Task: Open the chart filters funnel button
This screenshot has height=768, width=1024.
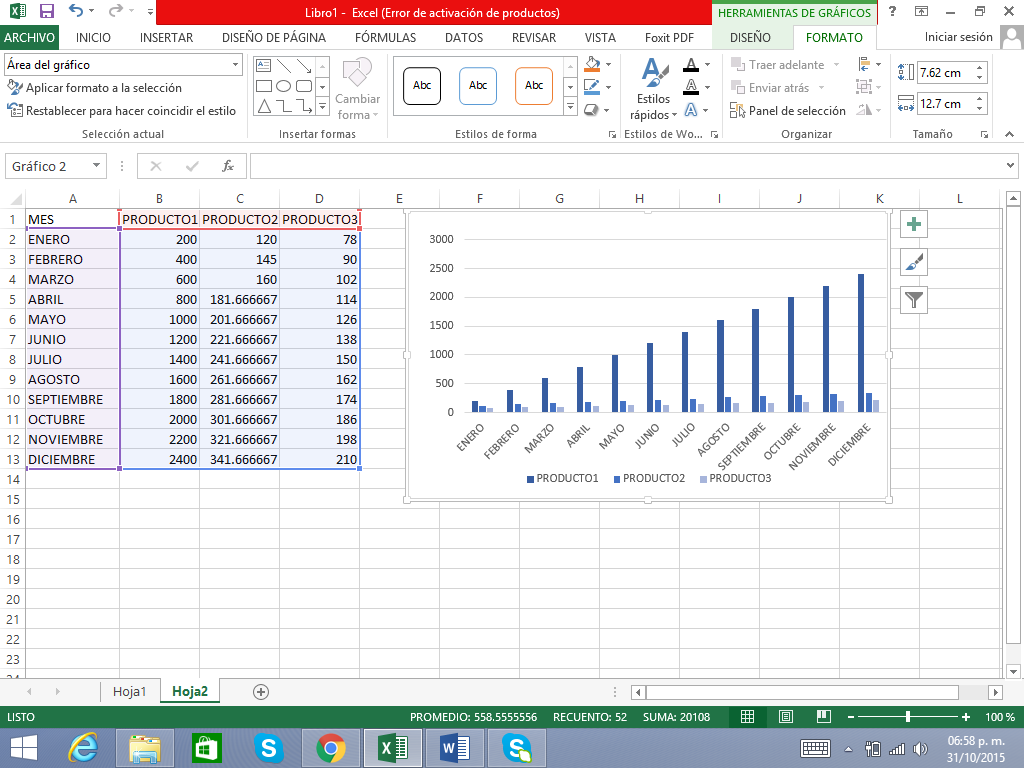Action: click(914, 299)
